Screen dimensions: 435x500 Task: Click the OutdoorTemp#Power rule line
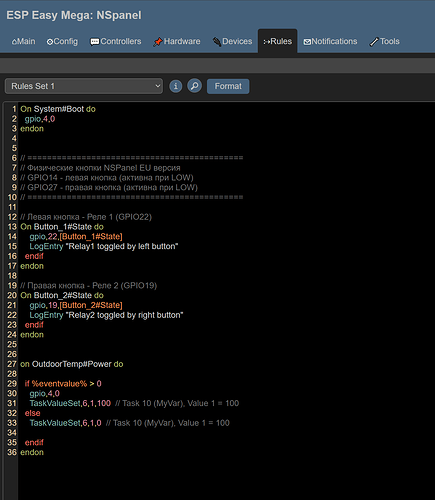[x=72, y=364]
